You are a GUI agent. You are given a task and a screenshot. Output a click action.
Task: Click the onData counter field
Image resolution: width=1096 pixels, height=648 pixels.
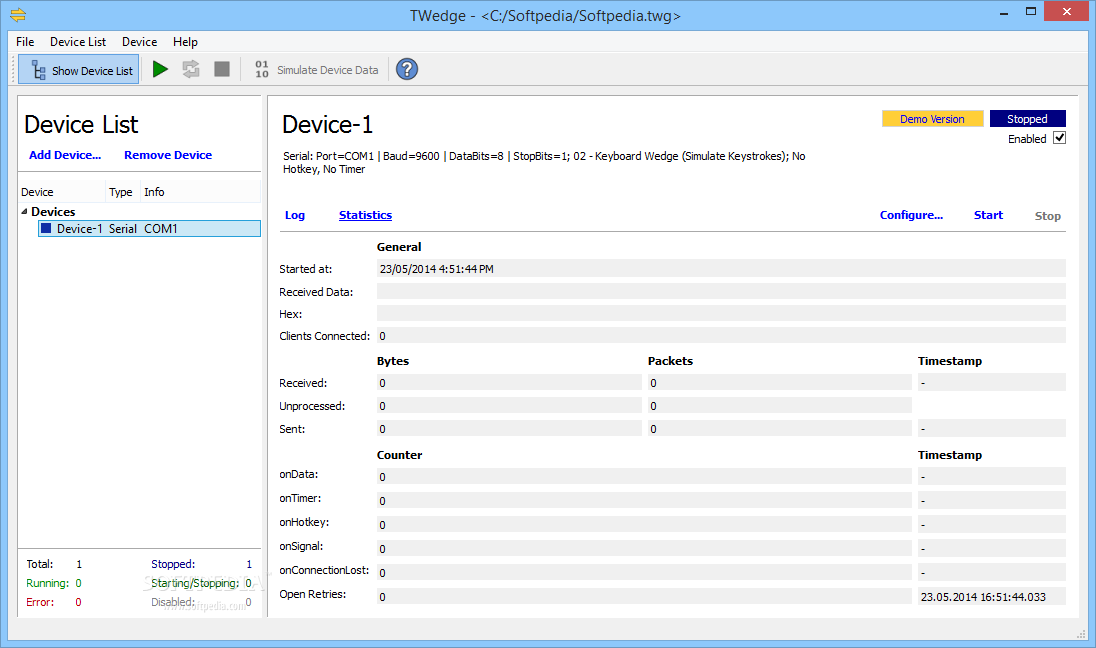pyautogui.click(x=644, y=477)
